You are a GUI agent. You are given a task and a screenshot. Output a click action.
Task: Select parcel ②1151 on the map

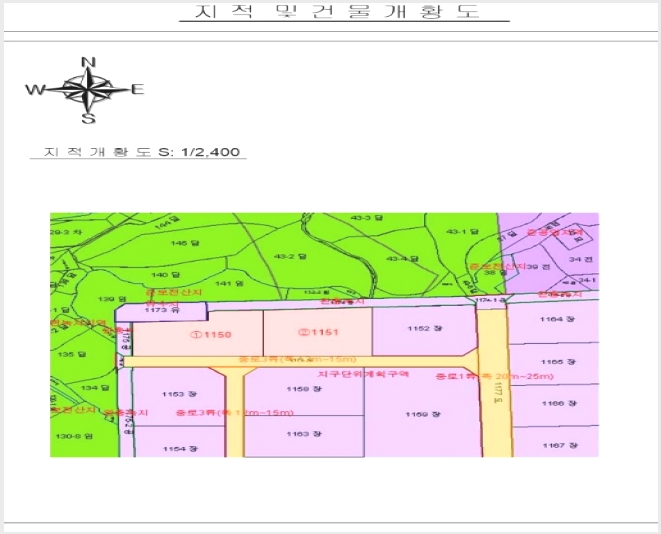pyautogui.click(x=318, y=332)
